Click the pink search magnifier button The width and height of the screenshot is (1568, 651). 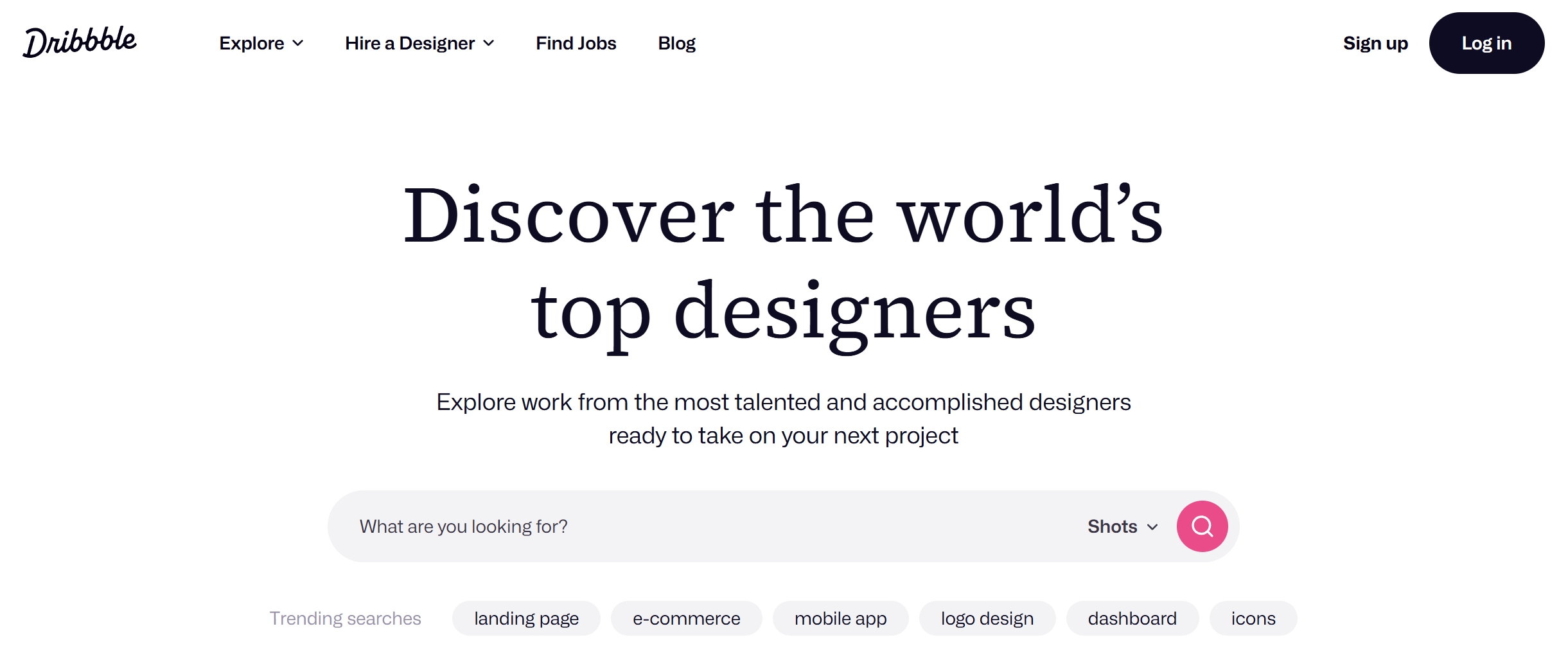pos(1202,526)
